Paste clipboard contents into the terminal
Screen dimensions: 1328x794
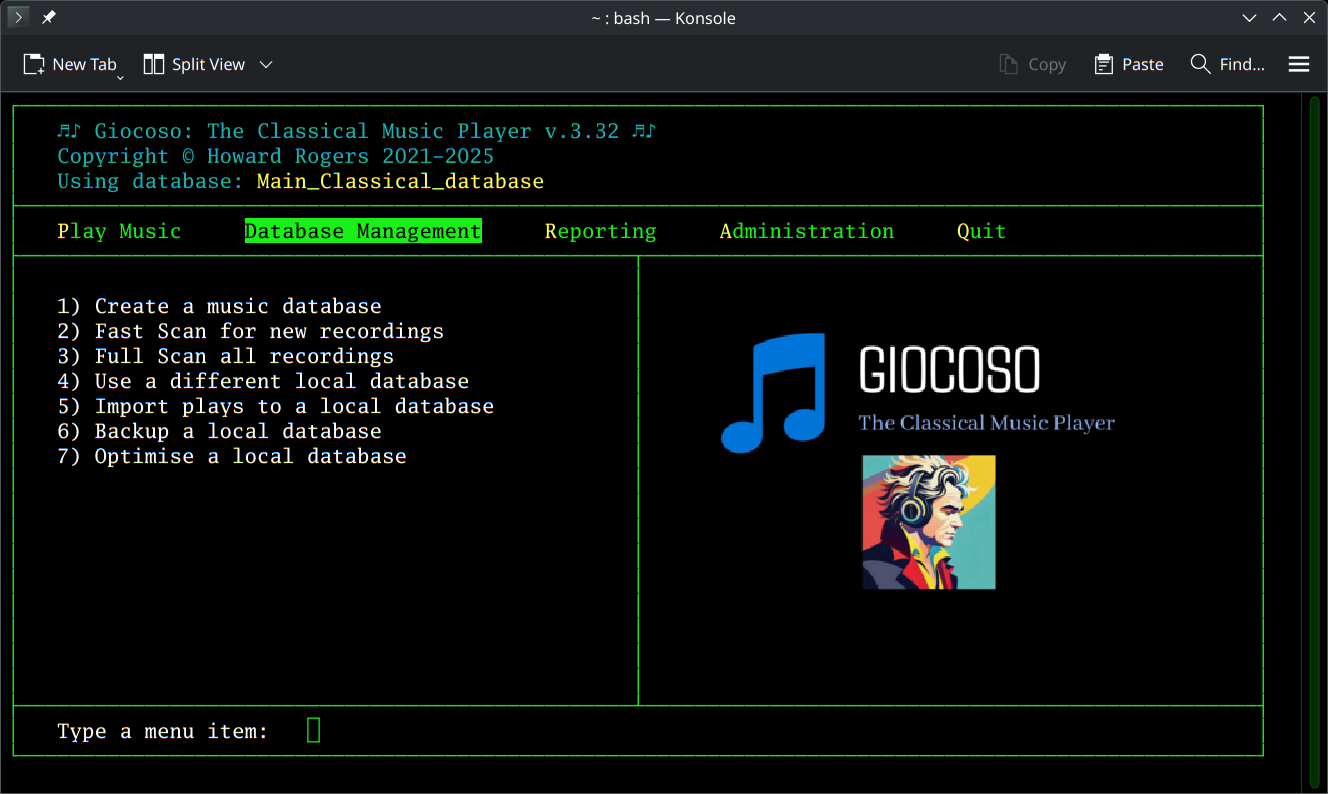(x=1128, y=64)
